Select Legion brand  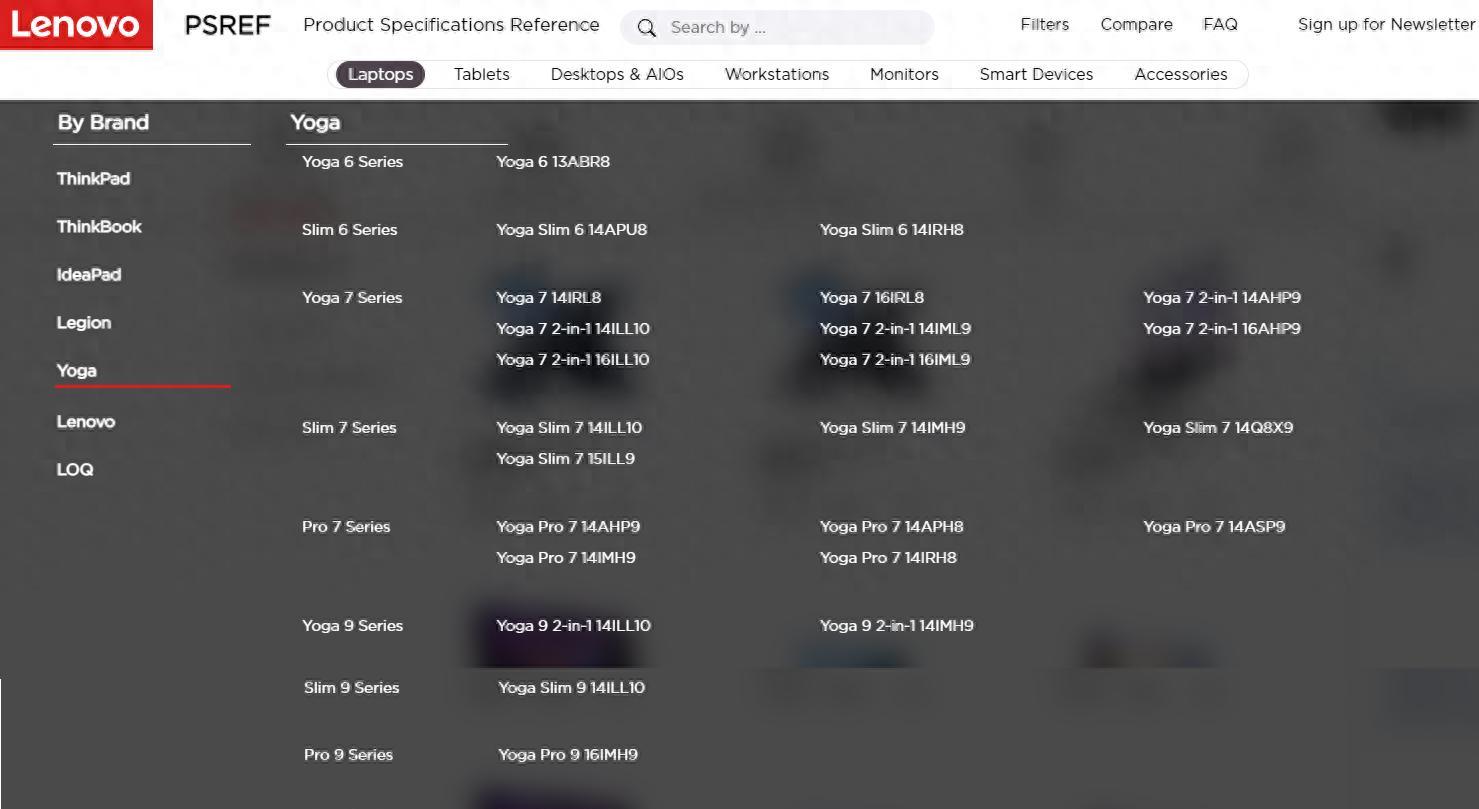tap(84, 322)
